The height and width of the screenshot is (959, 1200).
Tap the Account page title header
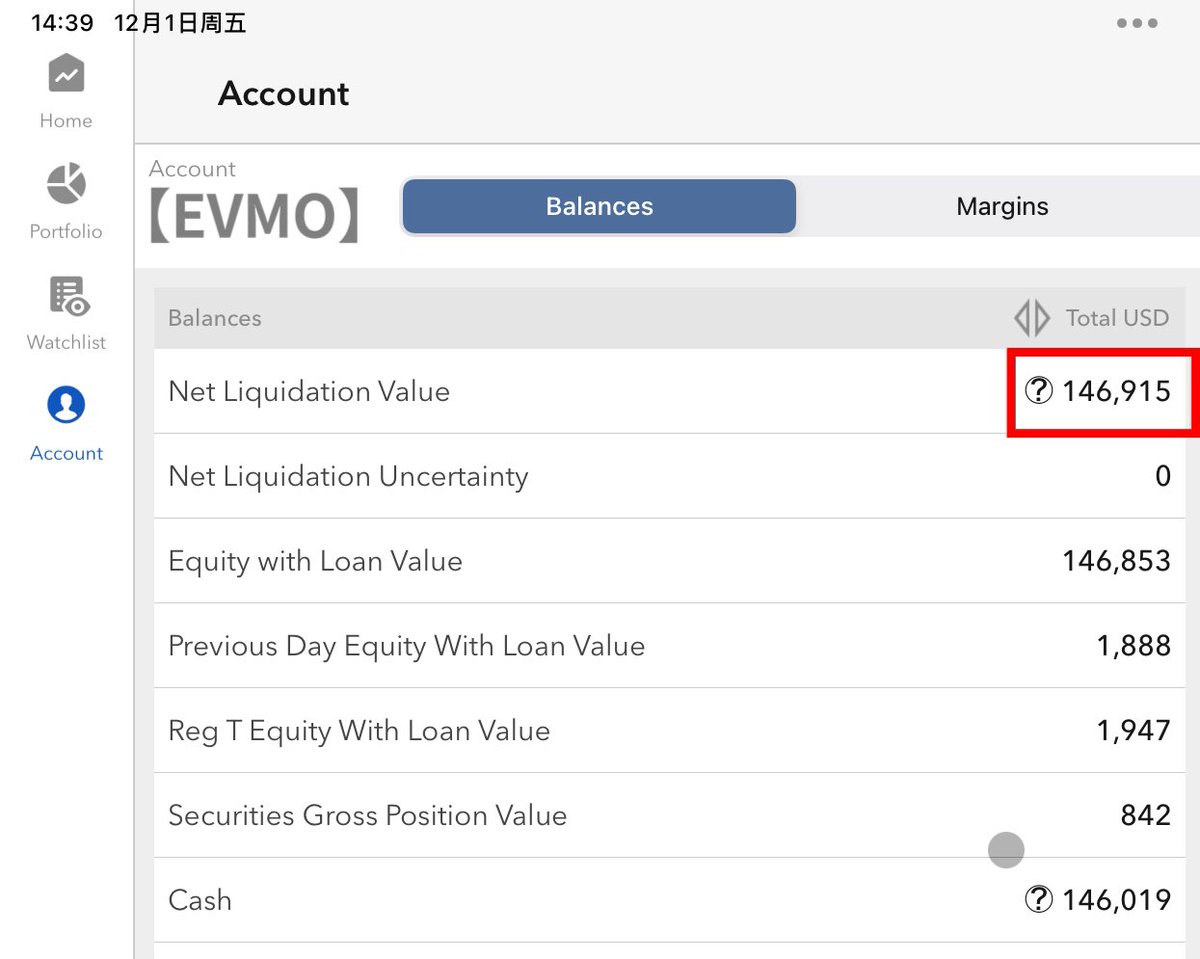click(x=284, y=94)
